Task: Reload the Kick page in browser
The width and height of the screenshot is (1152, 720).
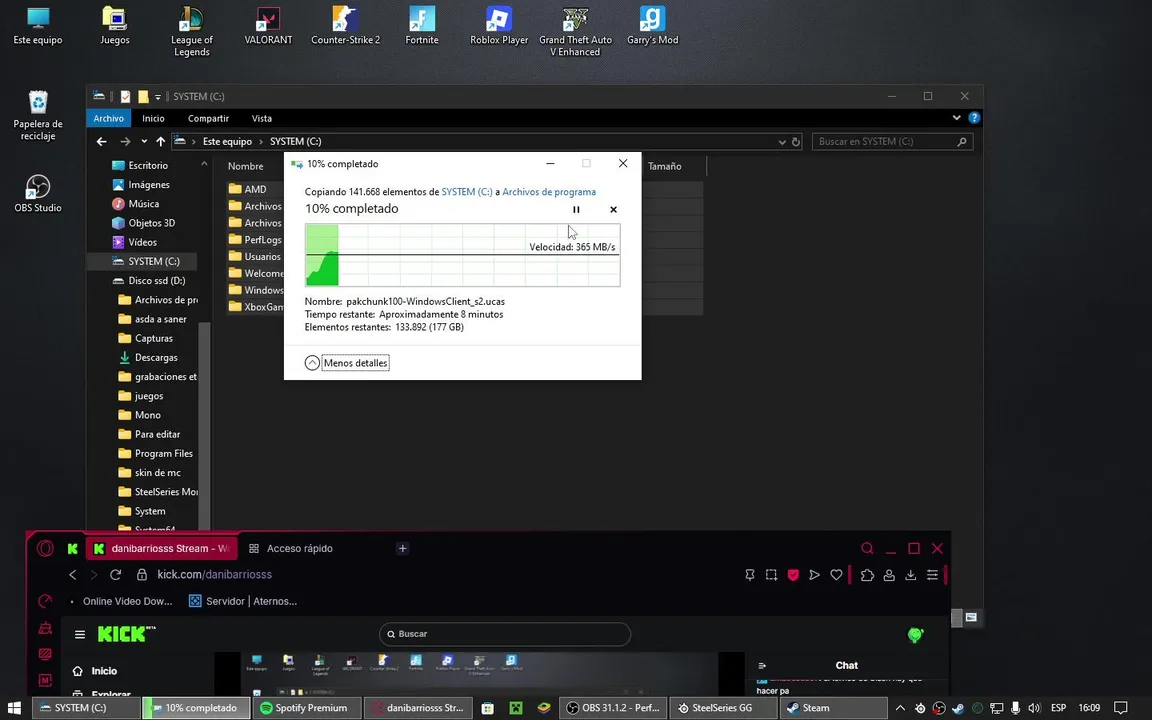Action: click(x=115, y=575)
